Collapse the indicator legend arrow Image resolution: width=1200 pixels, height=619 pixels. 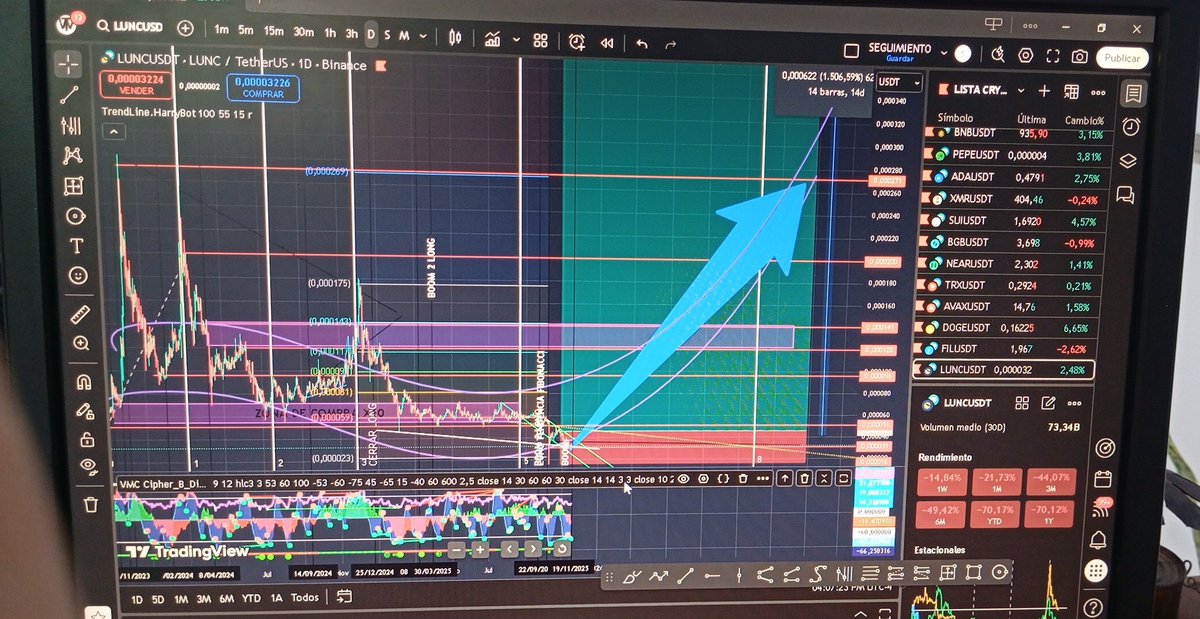112,132
